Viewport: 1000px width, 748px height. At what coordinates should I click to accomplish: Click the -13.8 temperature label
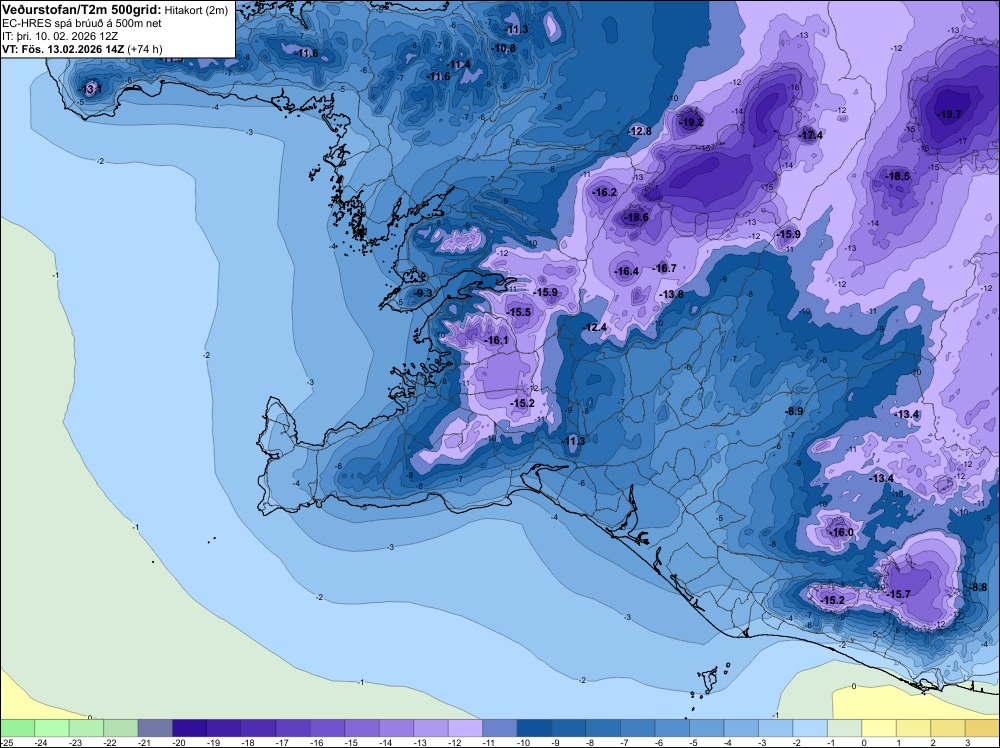(672, 295)
